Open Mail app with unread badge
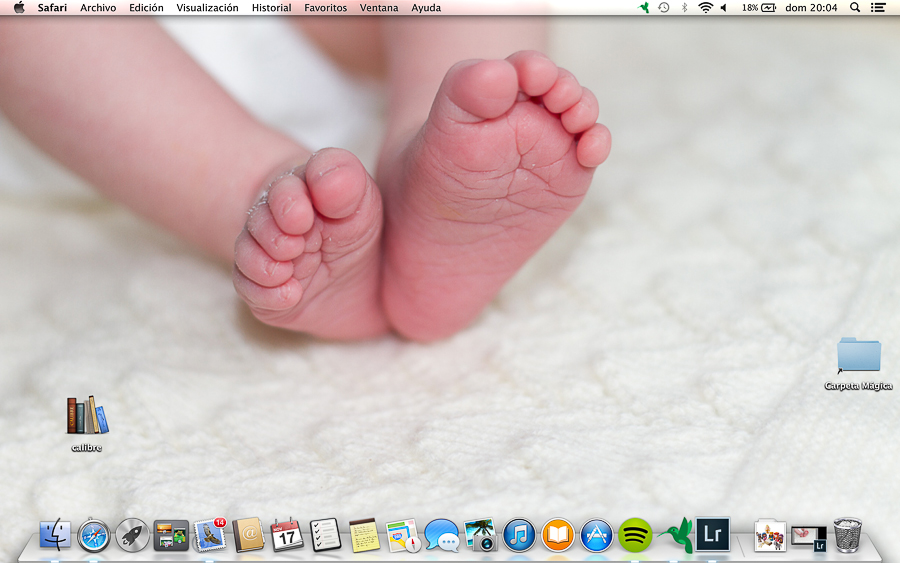 [x=210, y=535]
